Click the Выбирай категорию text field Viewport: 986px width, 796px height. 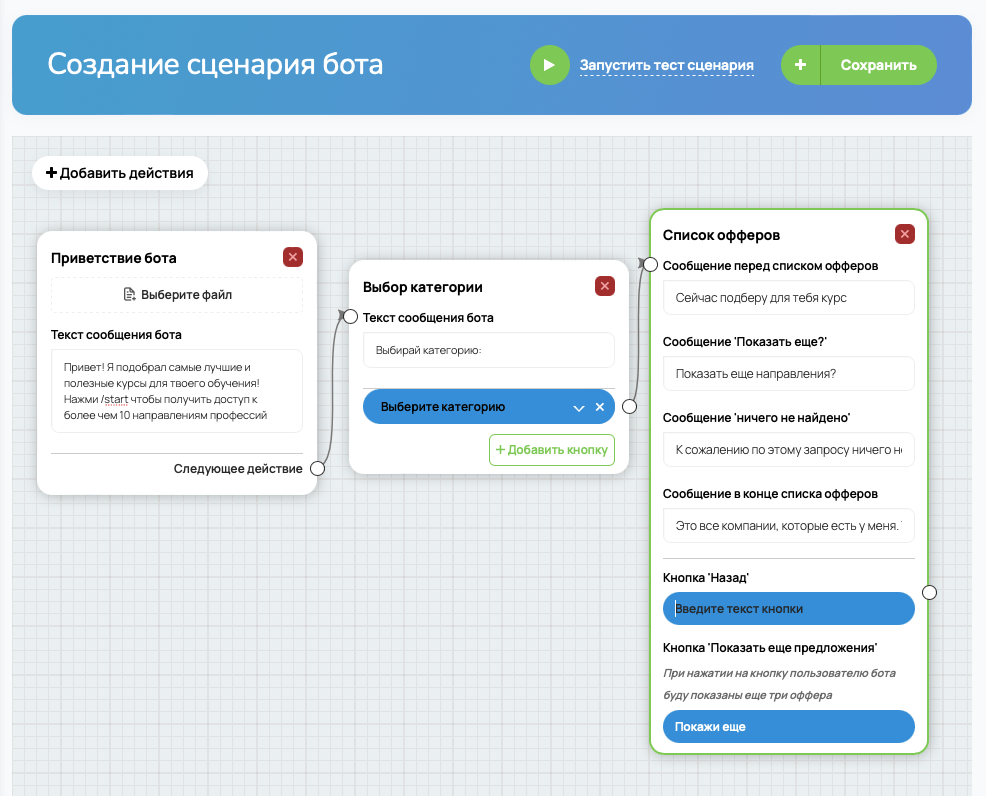click(x=489, y=350)
